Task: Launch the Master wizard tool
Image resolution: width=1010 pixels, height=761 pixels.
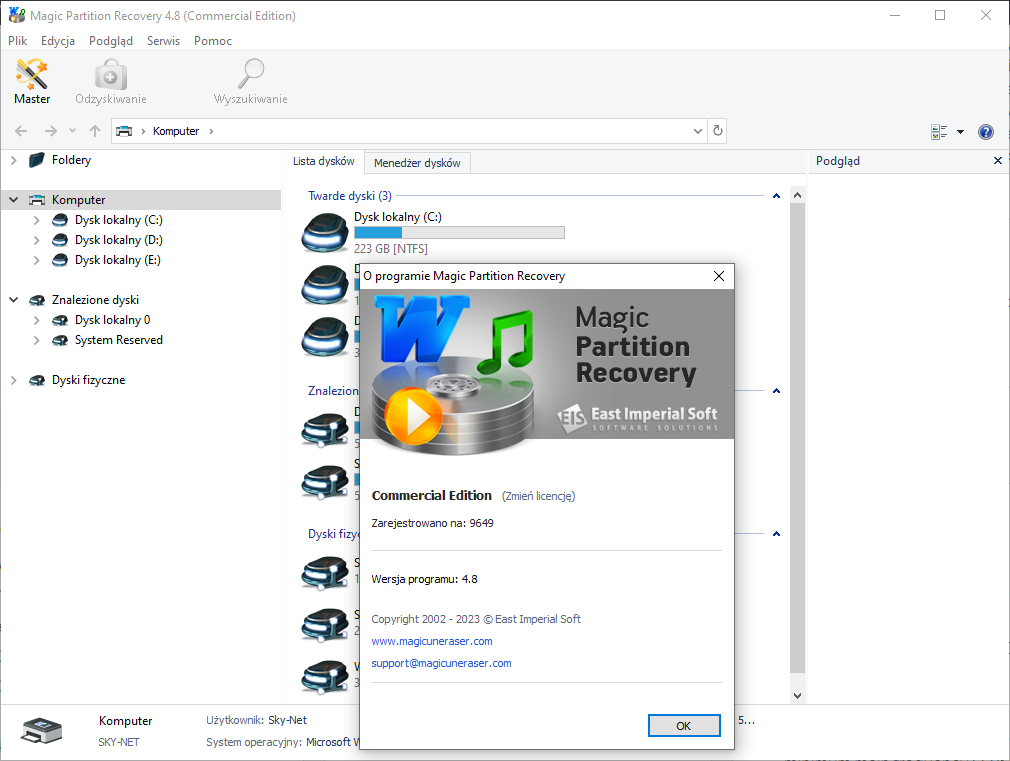Action: (x=32, y=81)
